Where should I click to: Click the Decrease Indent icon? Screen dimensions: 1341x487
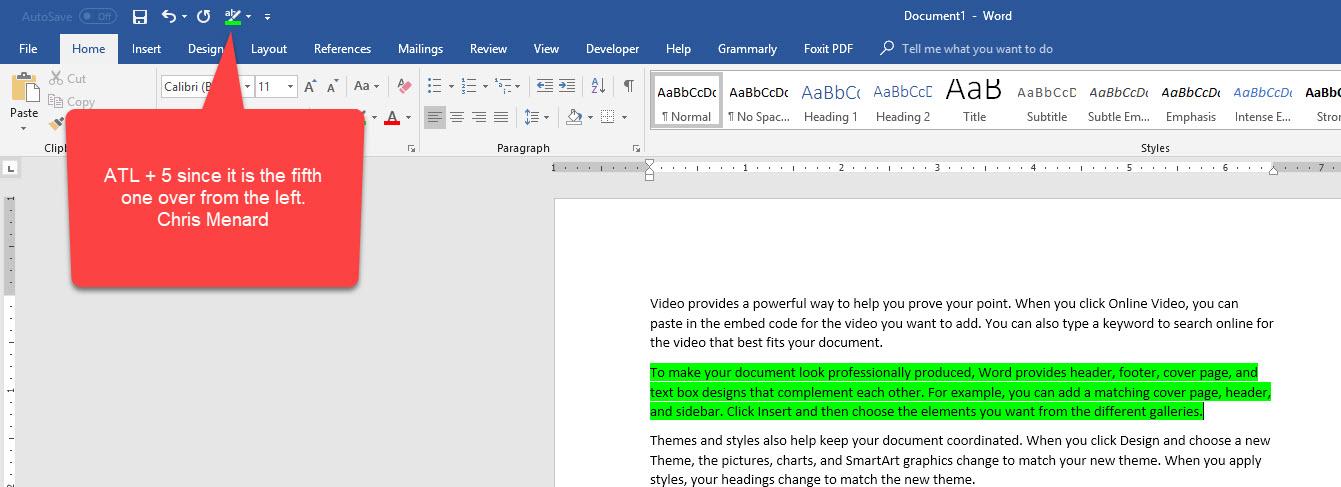[x=544, y=87]
